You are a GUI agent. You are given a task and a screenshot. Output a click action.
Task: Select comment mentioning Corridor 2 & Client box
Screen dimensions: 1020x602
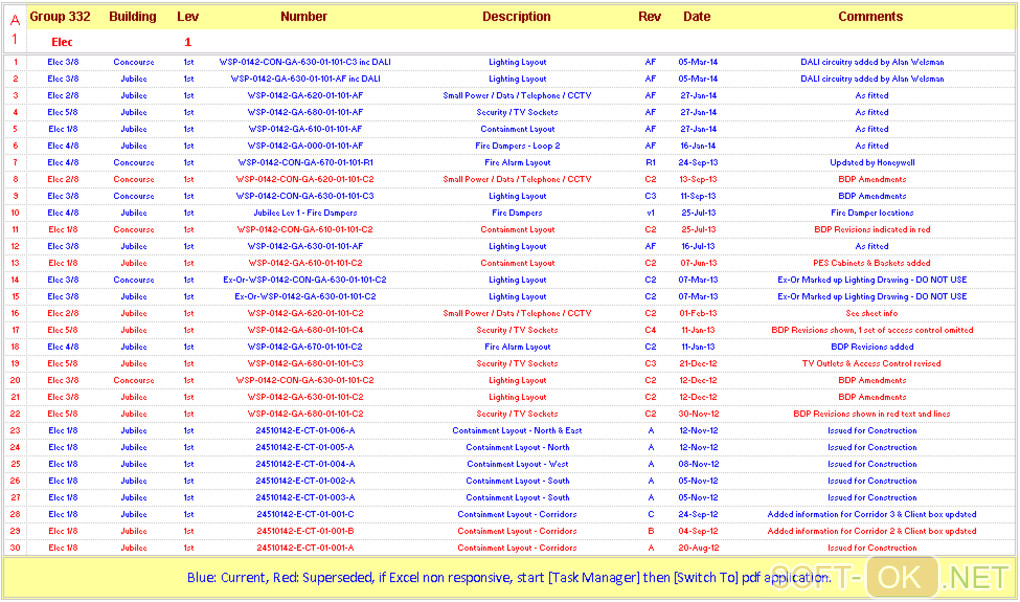872,532
